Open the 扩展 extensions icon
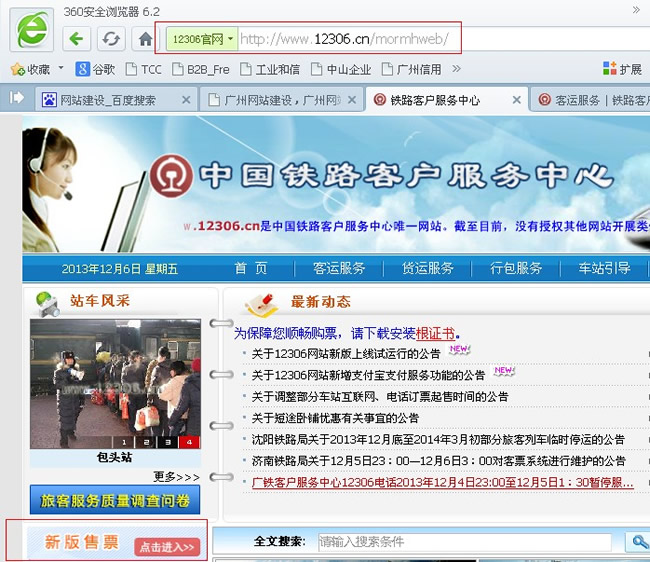The image size is (650, 562). tap(610, 69)
